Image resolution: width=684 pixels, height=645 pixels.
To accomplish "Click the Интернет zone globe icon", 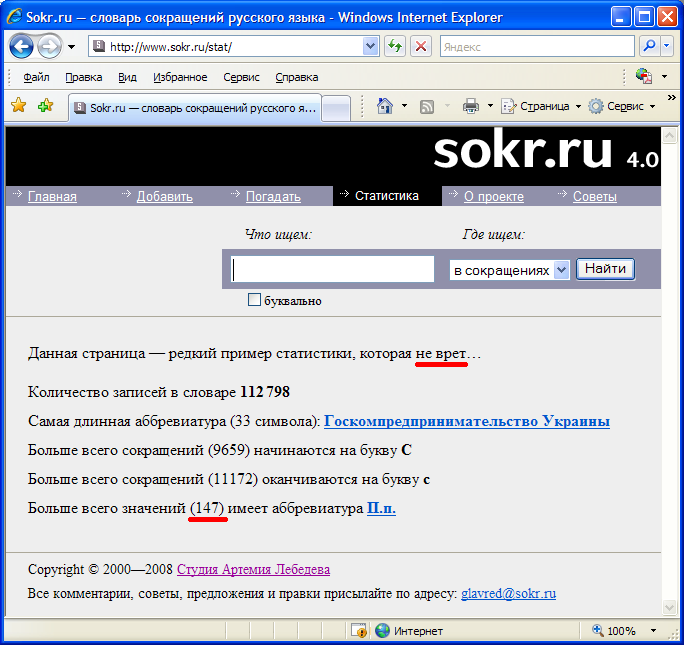I will 382,631.
